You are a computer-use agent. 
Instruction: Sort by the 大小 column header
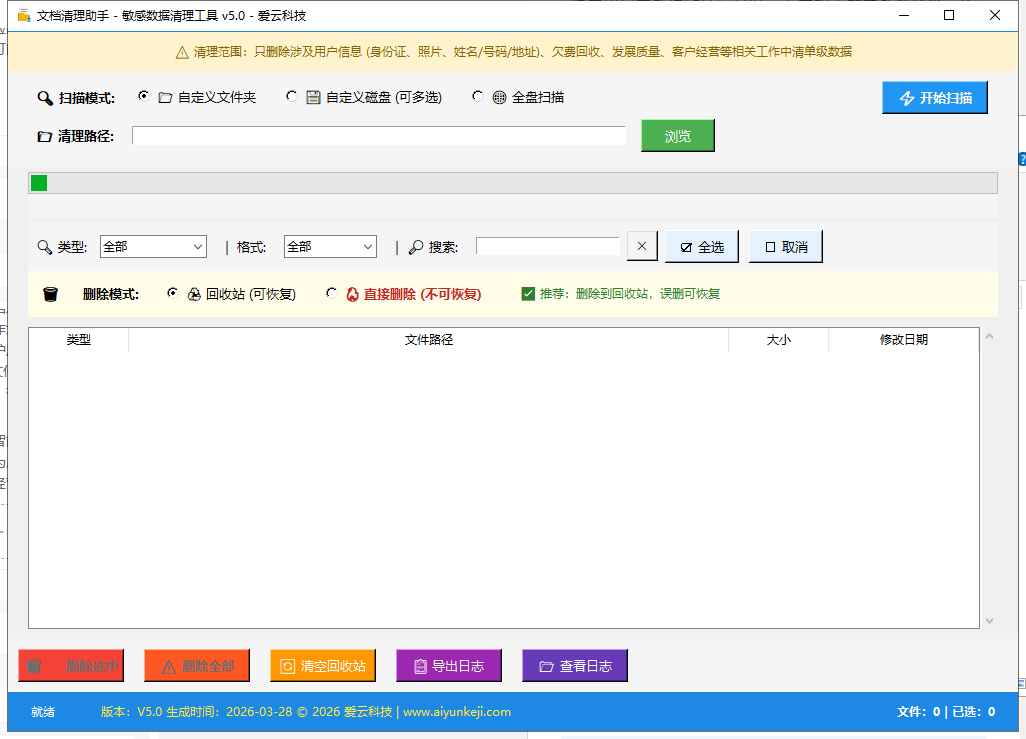[x=779, y=340]
